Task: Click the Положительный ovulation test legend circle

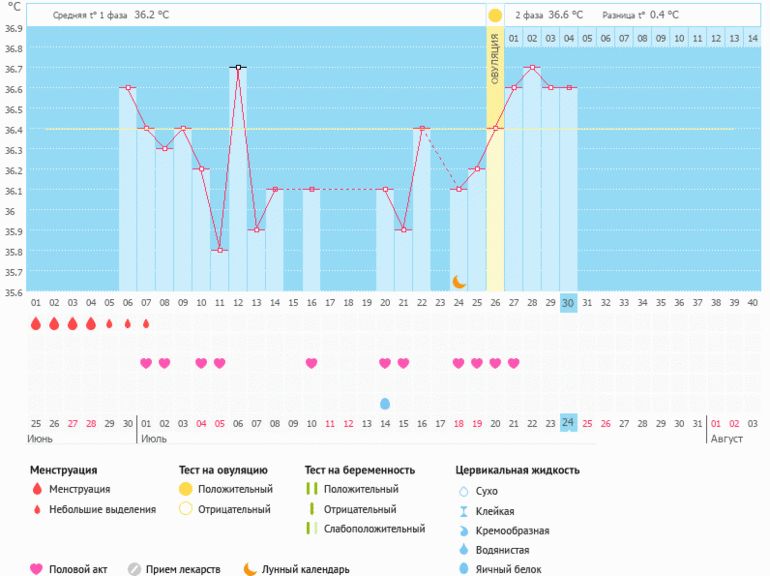Action: [185, 489]
